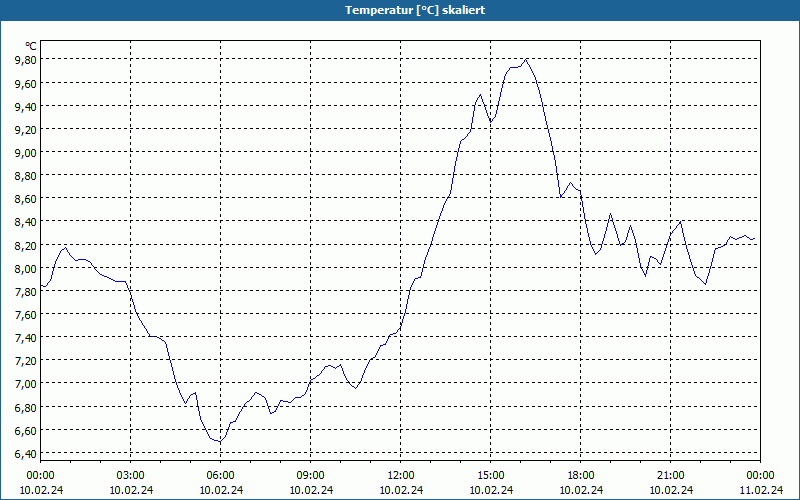Select the 06:00 time label
This screenshot has width=800, height=500.
click(220, 476)
